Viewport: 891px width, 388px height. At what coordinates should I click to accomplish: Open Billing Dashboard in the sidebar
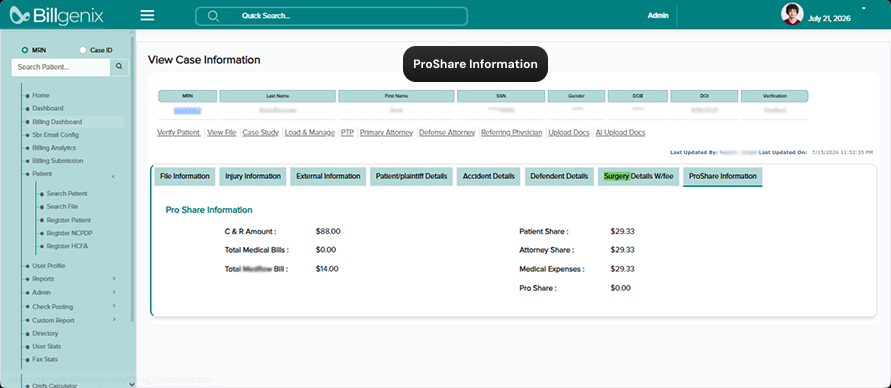(x=57, y=122)
